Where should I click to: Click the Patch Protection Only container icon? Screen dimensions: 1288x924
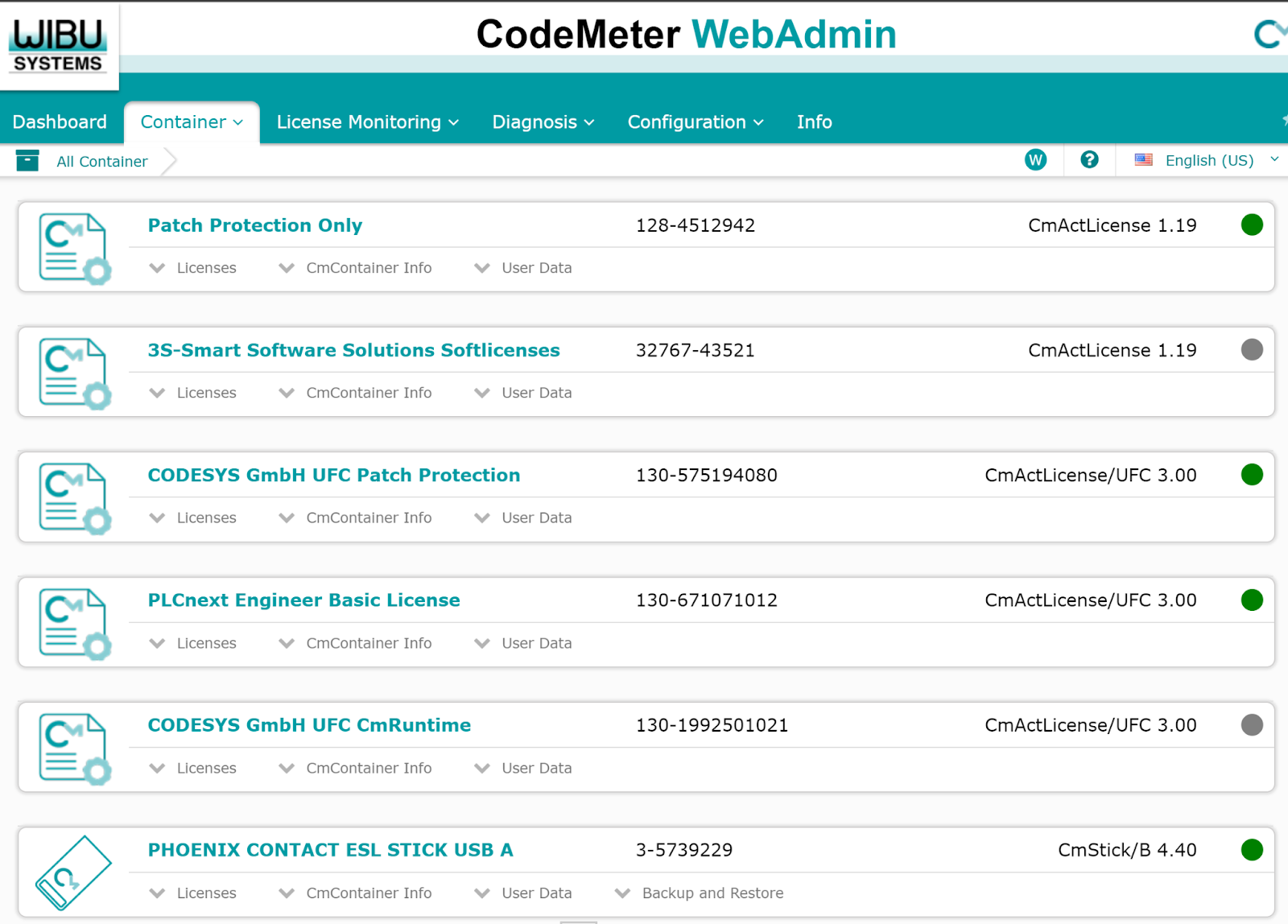[x=74, y=248]
